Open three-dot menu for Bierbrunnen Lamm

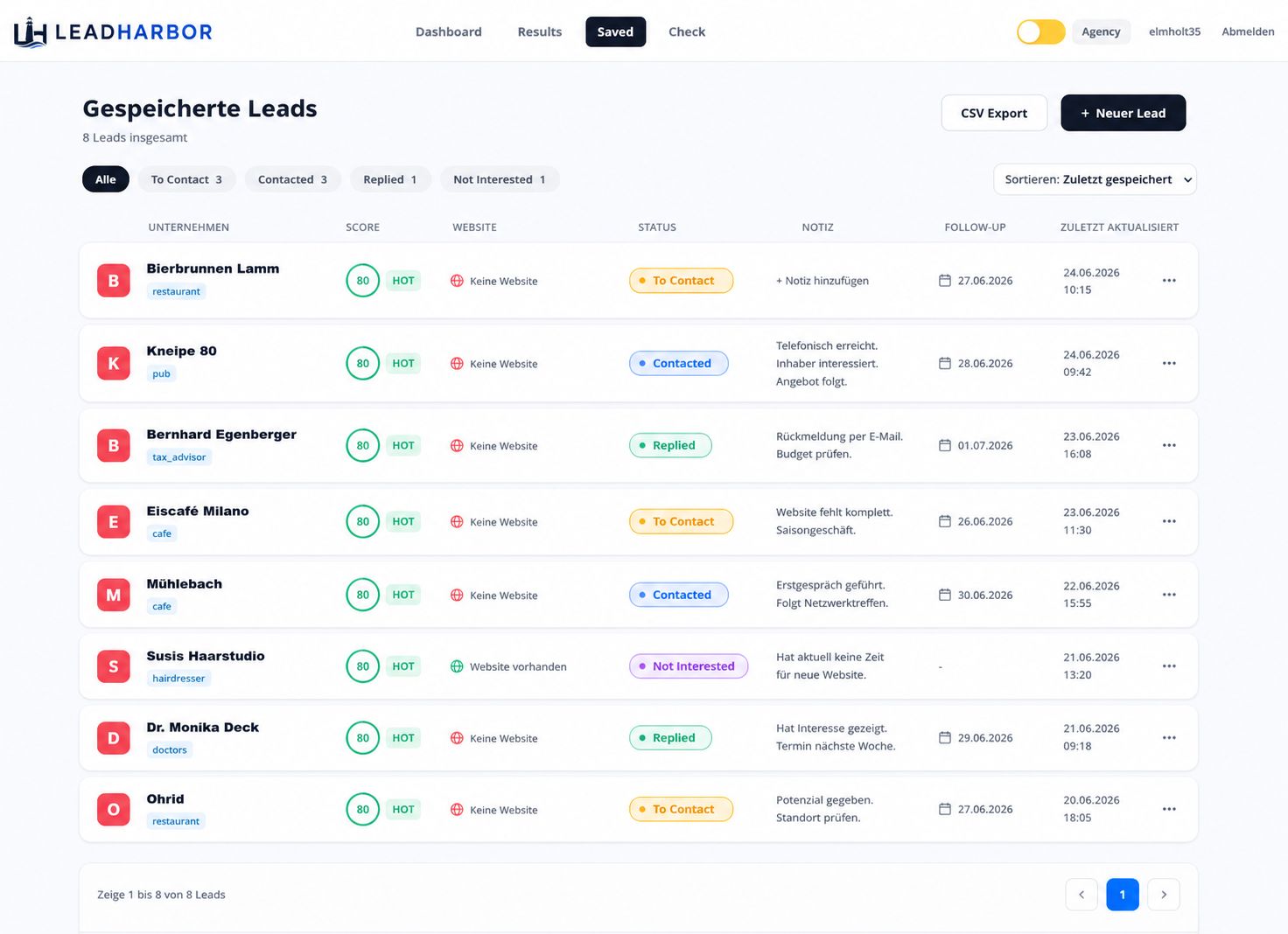pyautogui.click(x=1169, y=281)
